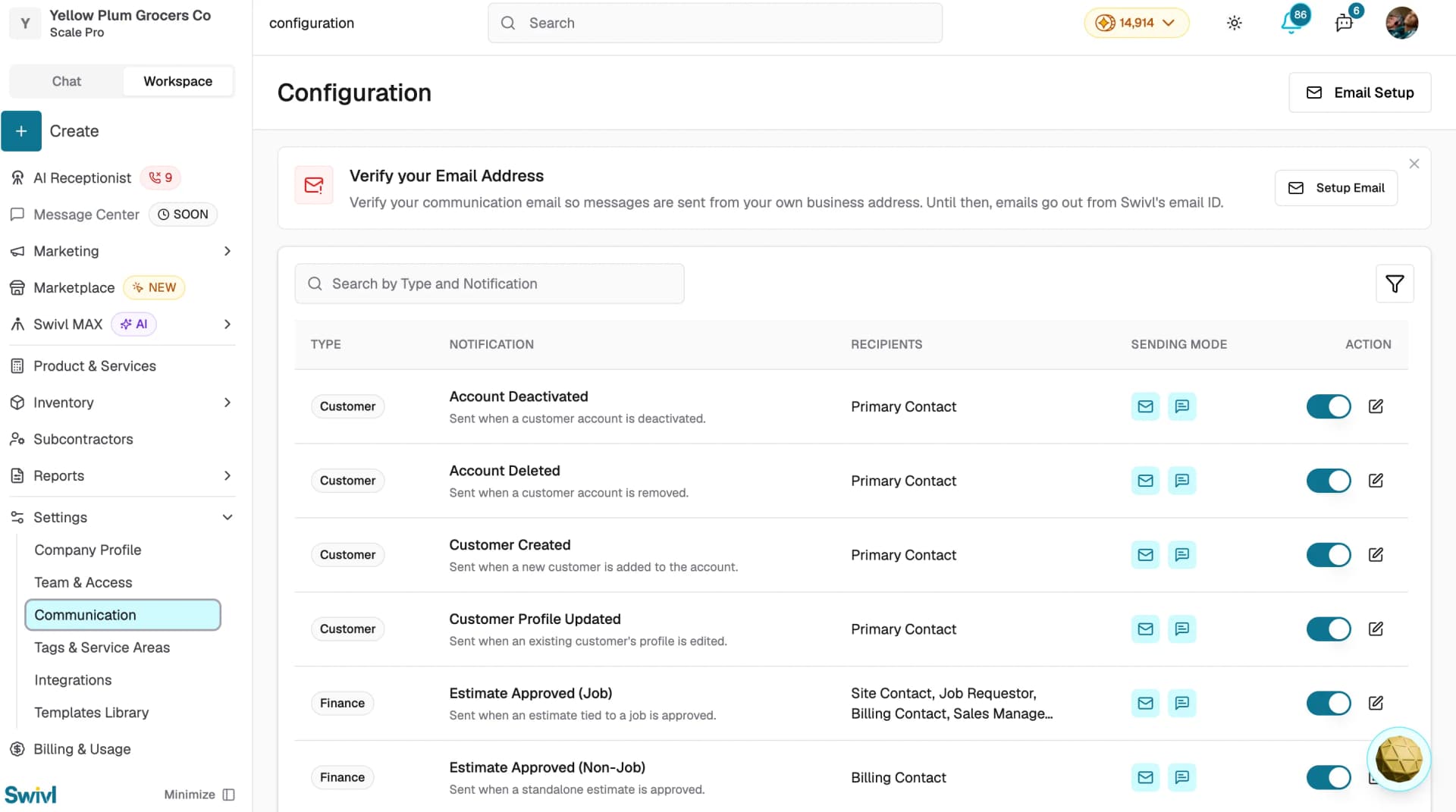Minimize the sidebar
Image resolution: width=1456 pixels, height=812 pixels.
tap(199, 795)
